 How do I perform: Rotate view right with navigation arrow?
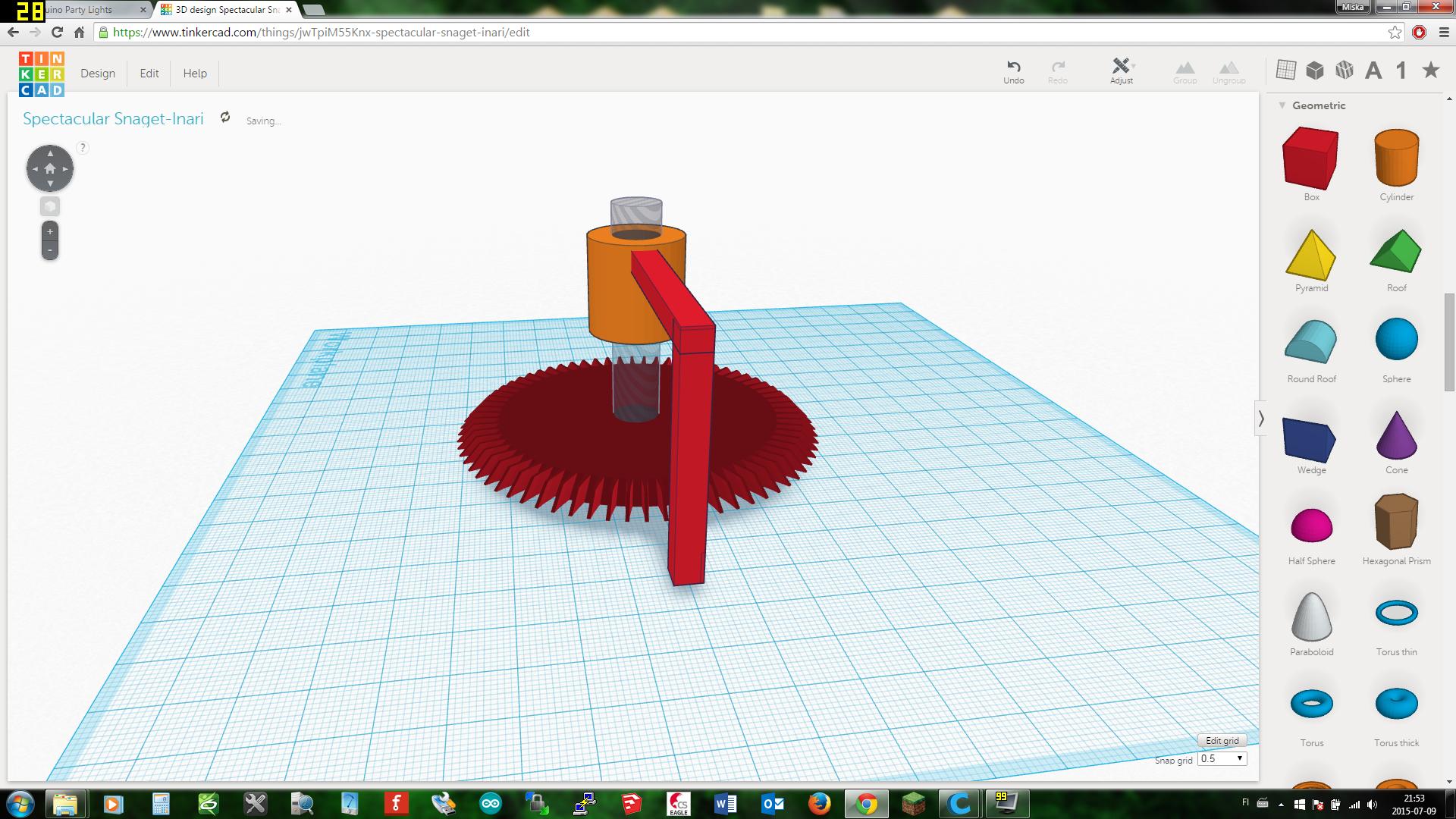pos(65,168)
